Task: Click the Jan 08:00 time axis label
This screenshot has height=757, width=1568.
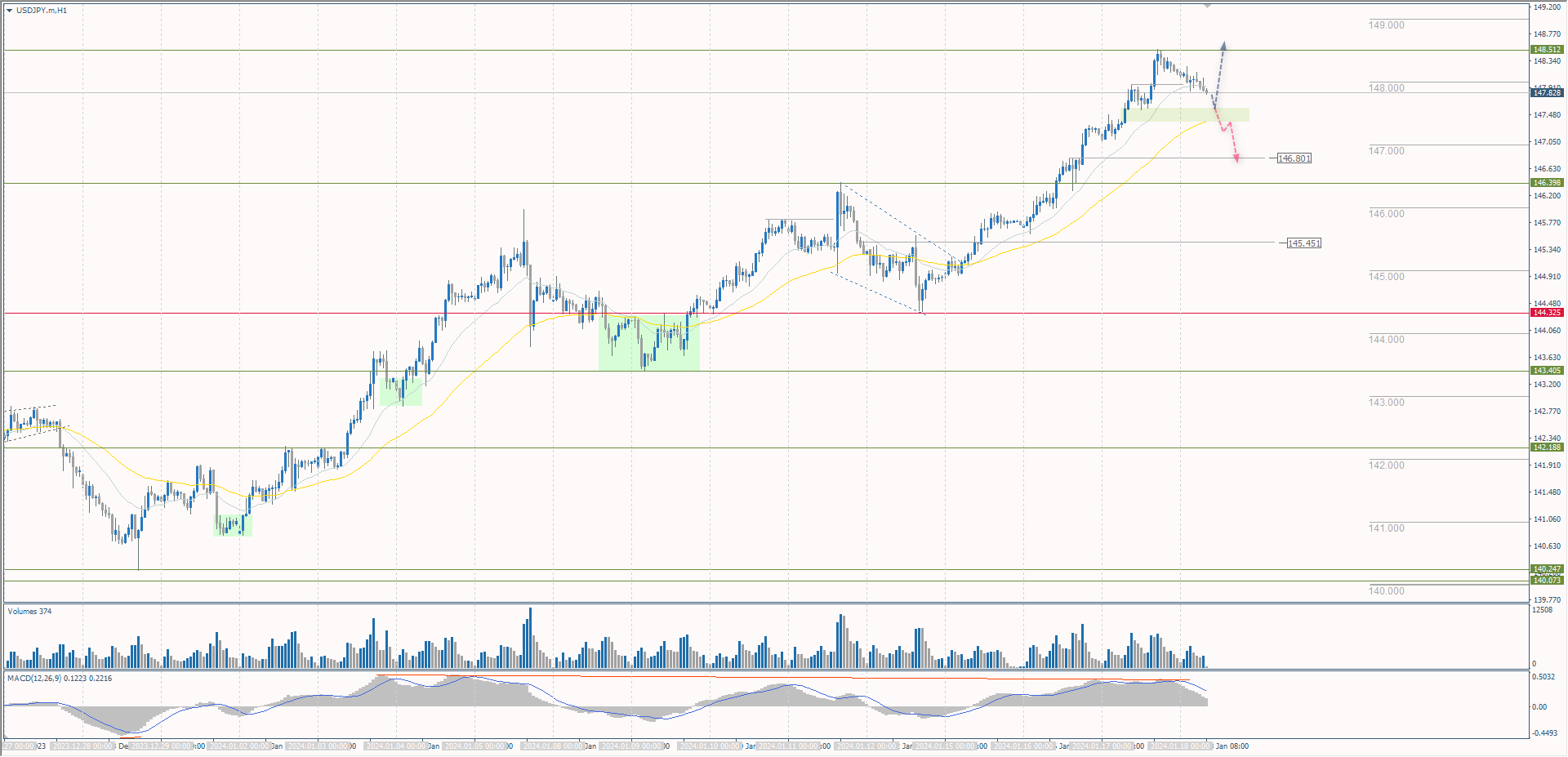Action: [x=1232, y=746]
